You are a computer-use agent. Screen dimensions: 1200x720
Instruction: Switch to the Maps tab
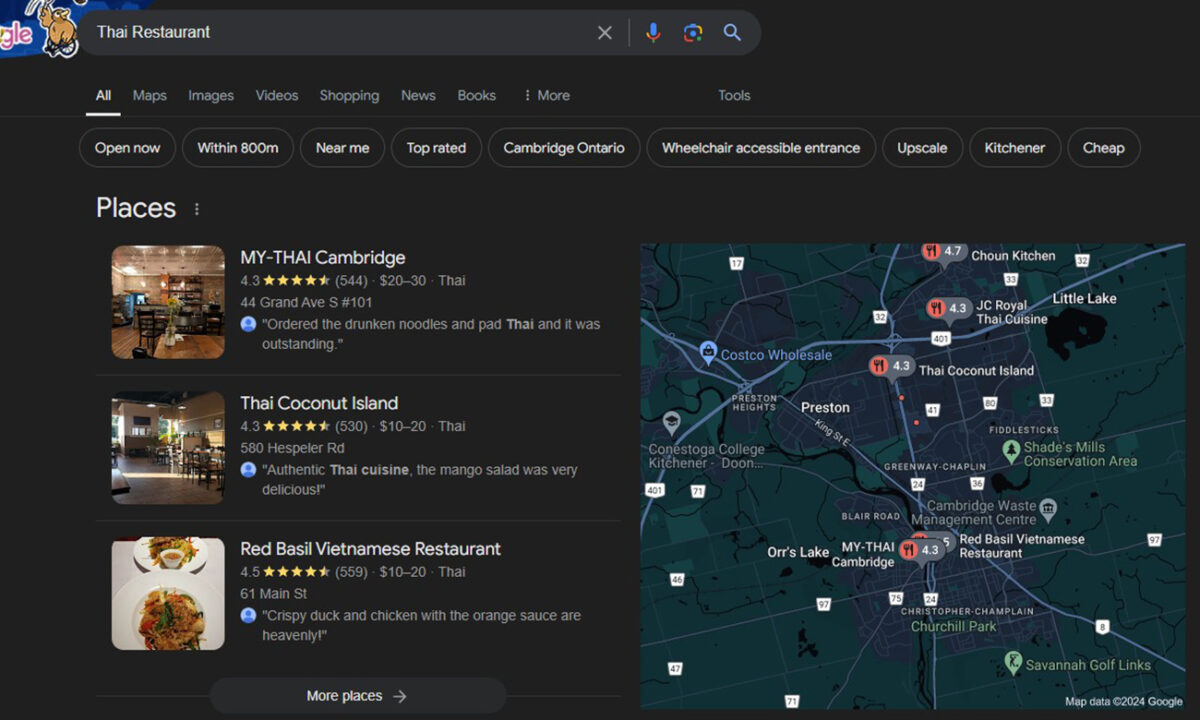tap(150, 96)
